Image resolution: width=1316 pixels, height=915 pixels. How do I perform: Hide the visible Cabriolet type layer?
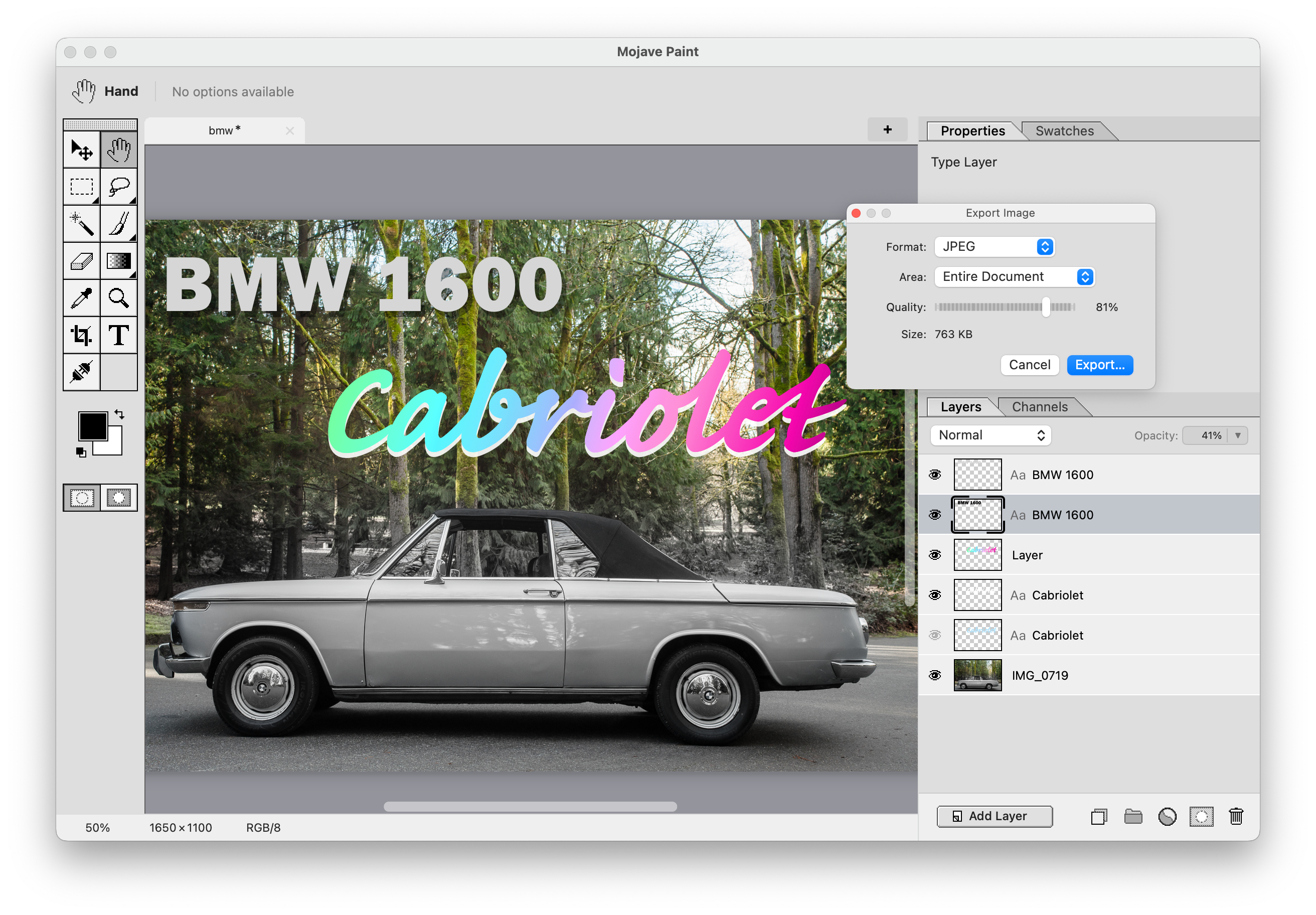click(x=935, y=595)
